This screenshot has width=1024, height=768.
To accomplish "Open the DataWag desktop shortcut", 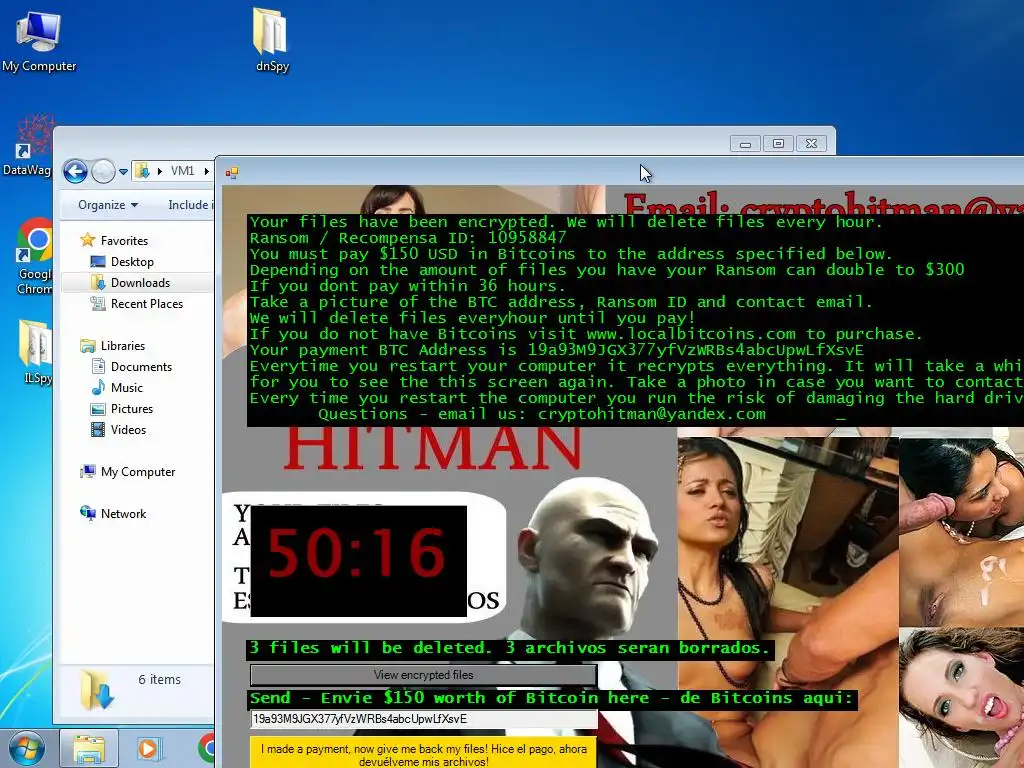I will [x=27, y=145].
